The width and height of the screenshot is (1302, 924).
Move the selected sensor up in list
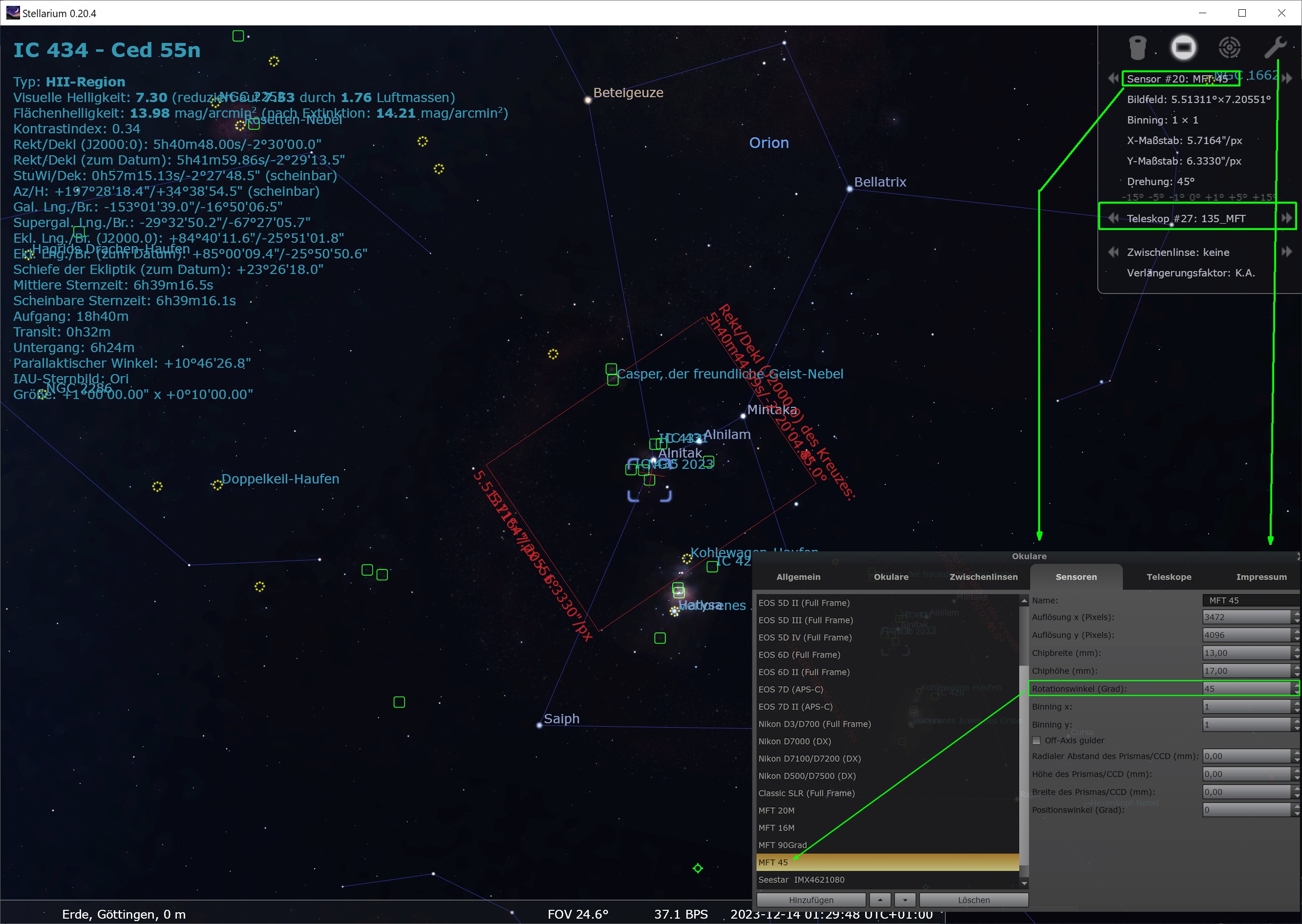pos(880,900)
